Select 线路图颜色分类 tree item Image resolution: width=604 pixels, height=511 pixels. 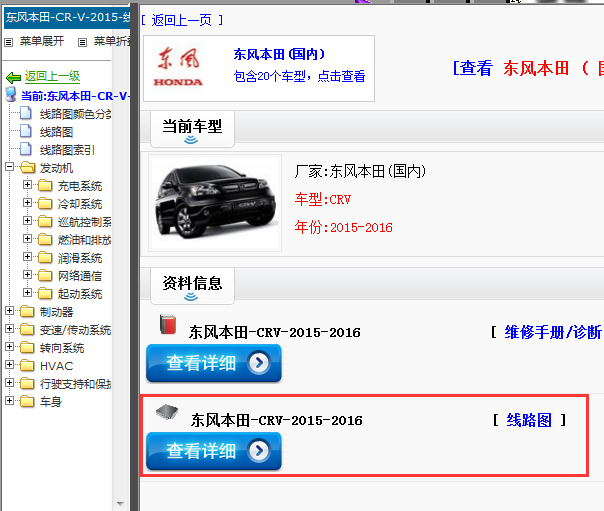click(76, 114)
